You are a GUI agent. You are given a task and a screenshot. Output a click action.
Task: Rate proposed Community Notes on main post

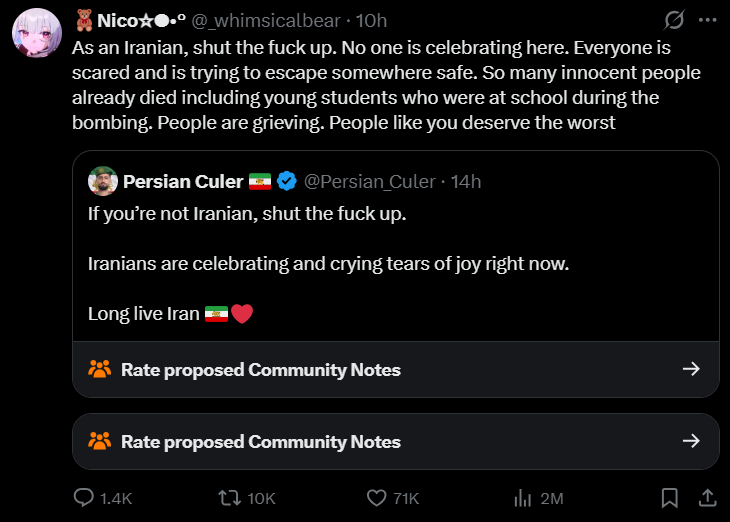pos(260,442)
